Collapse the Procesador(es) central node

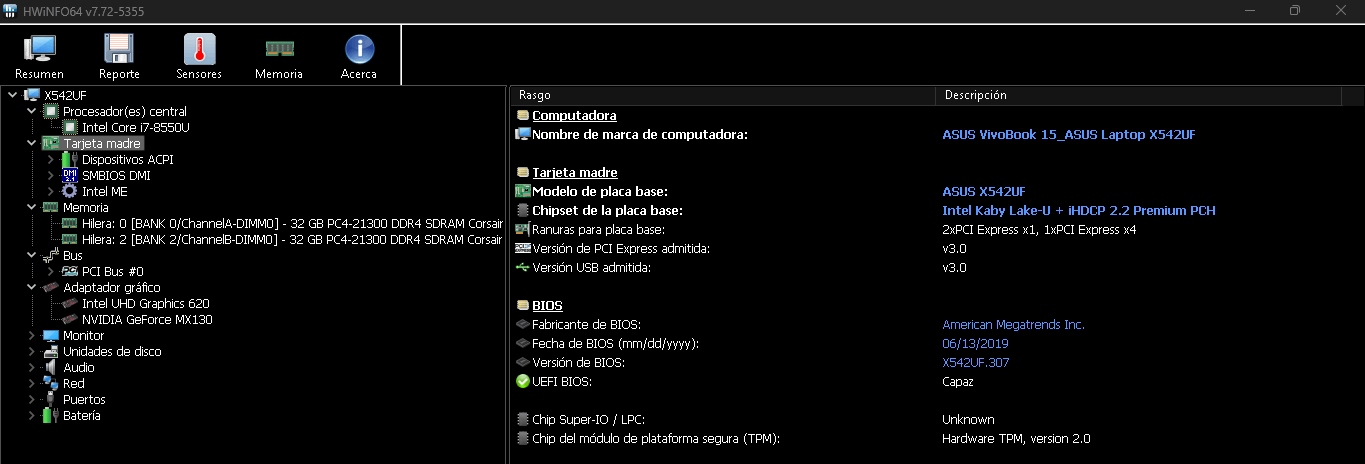click(x=32, y=111)
